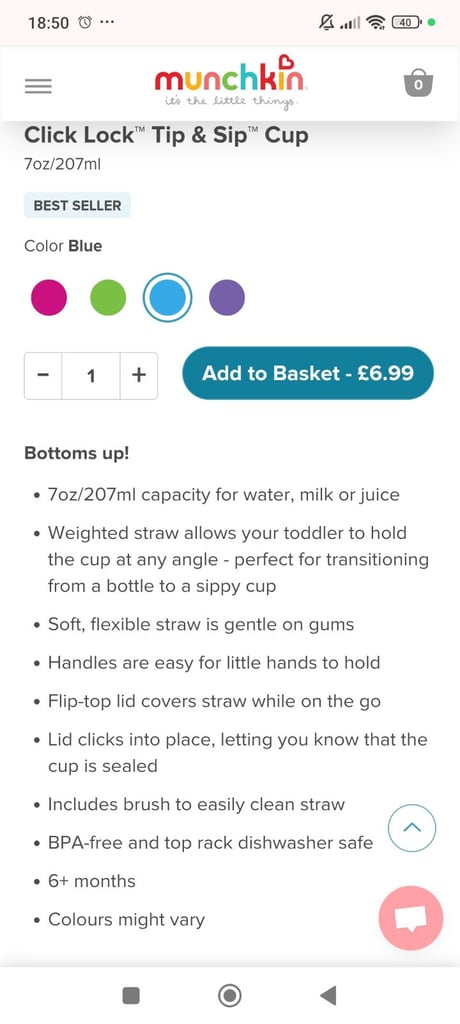Open the hamburger navigation menu
This screenshot has height=1024, width=460.
[39, 86]
